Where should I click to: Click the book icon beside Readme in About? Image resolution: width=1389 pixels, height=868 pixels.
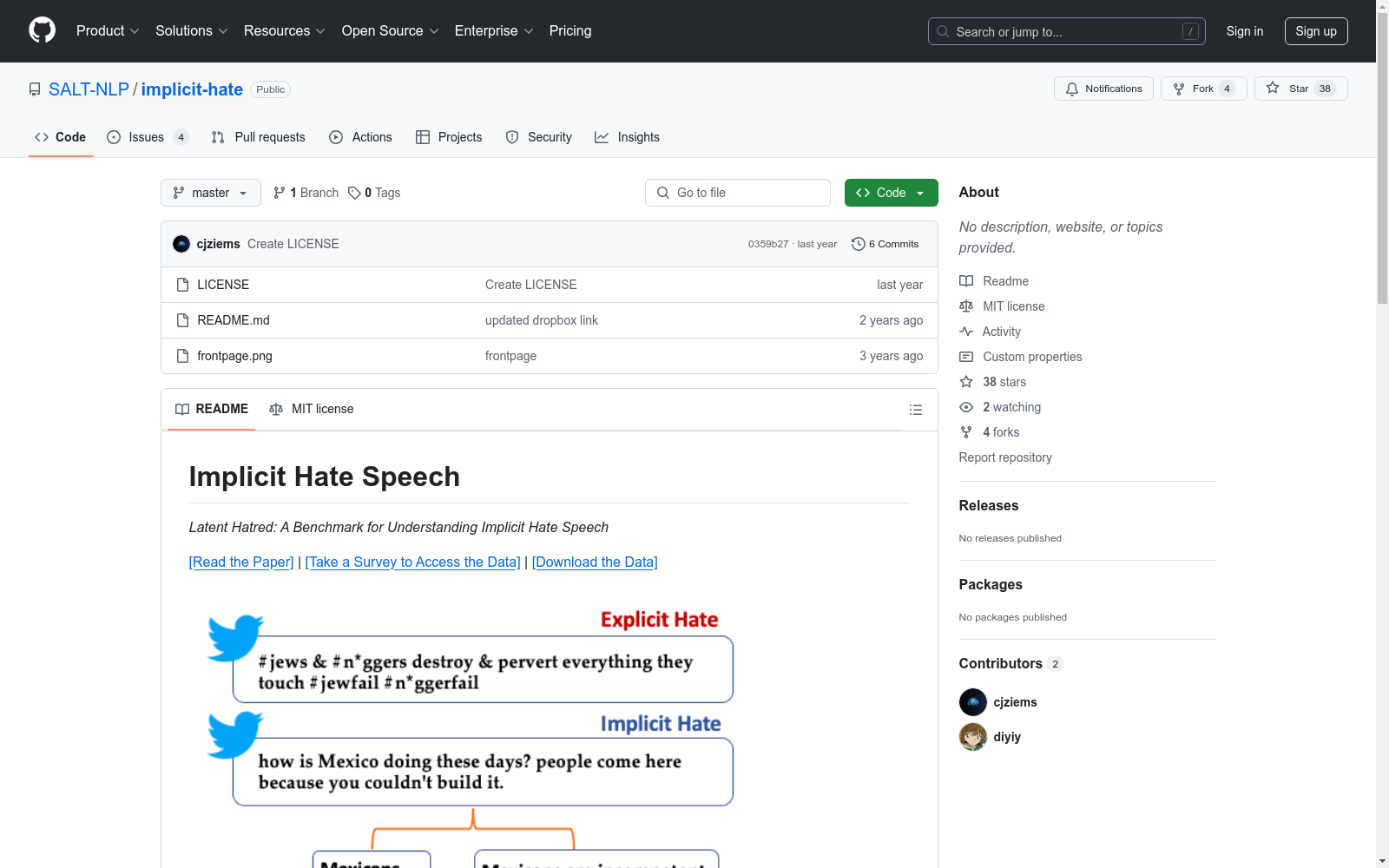point(966,281)
